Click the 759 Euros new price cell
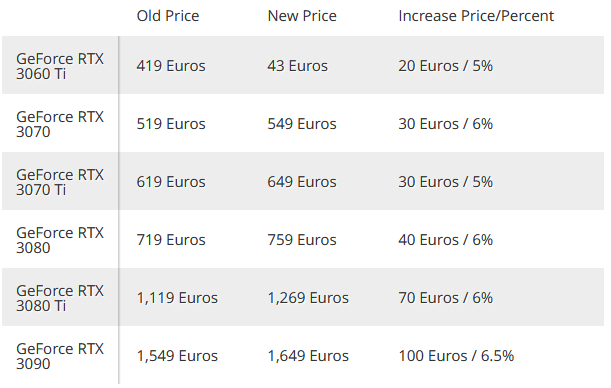The width and height of the screenshot is (611, 388). (x=302, y=240)
